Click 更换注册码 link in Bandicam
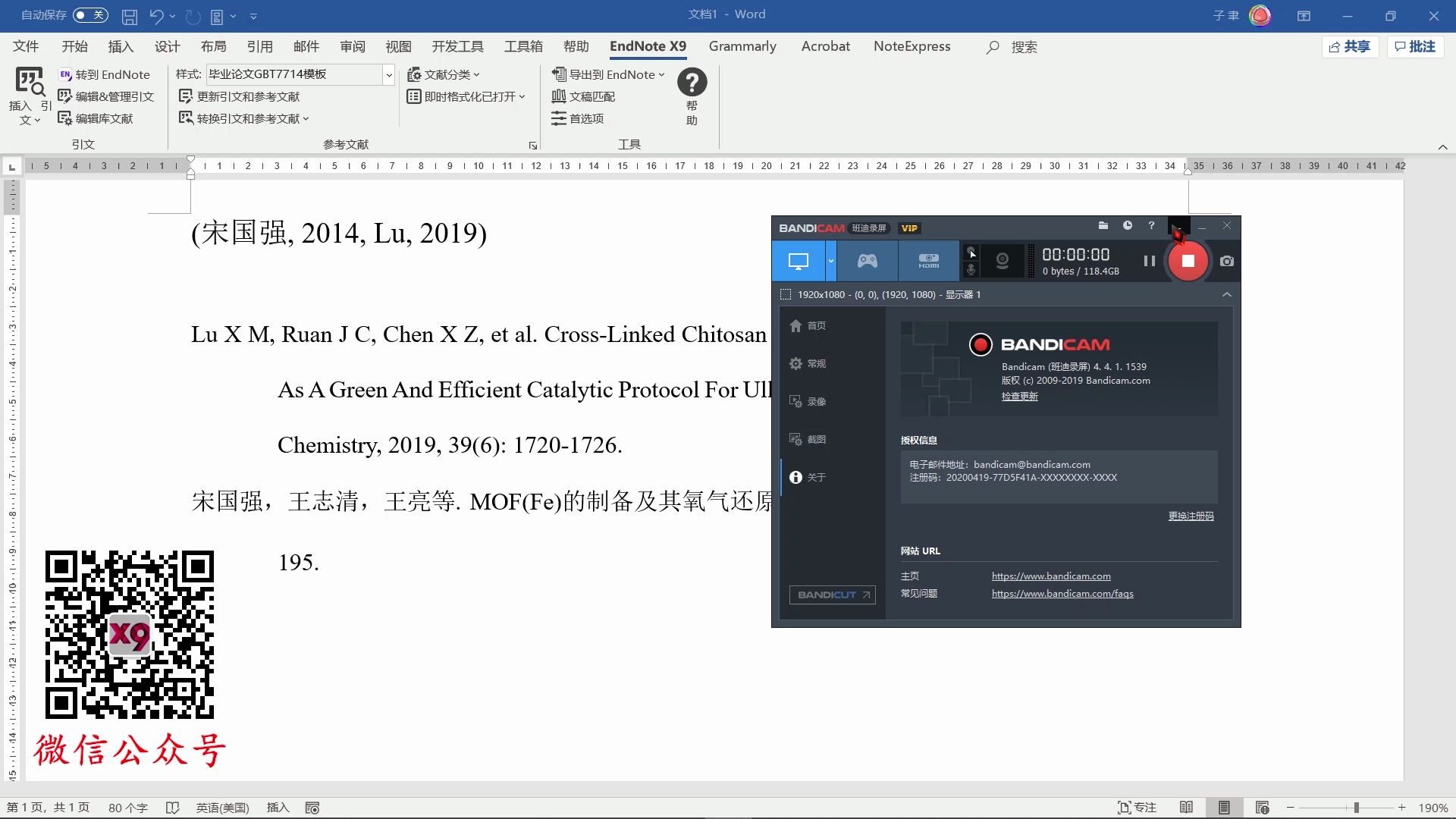 pyautogui.click(x=1191, y=515)
